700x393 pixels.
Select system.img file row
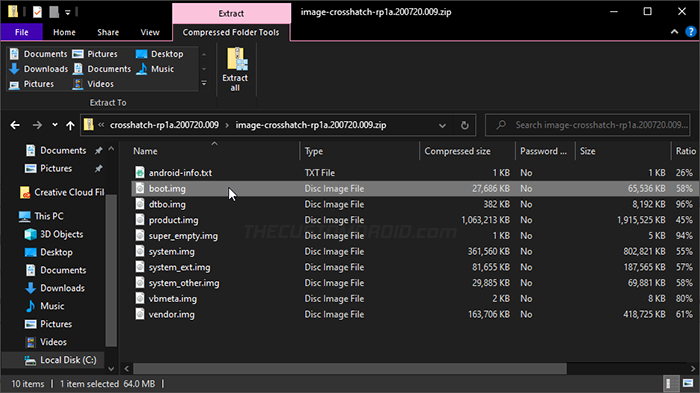tap(415, 251)
